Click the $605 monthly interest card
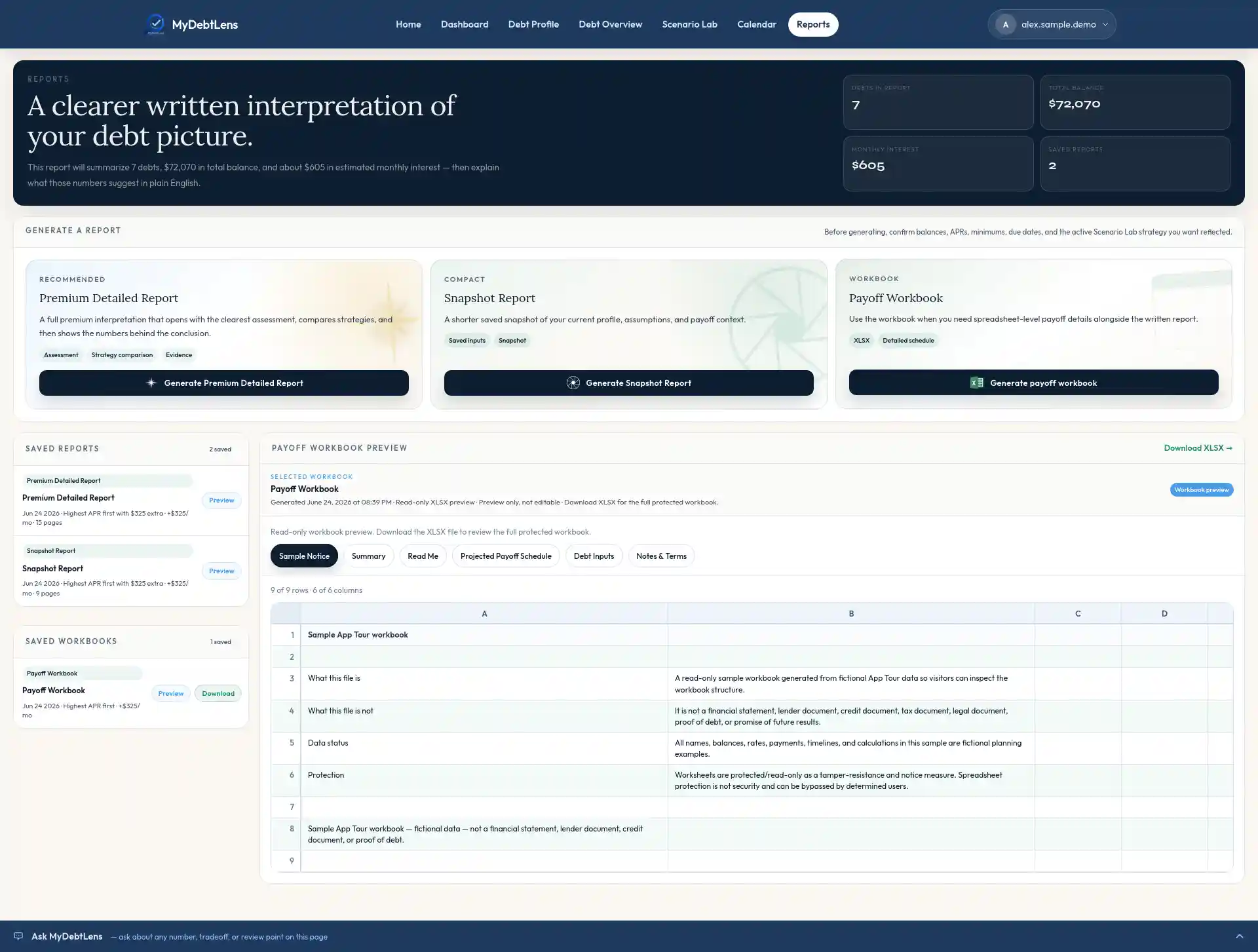 click(x=938, y=164)
